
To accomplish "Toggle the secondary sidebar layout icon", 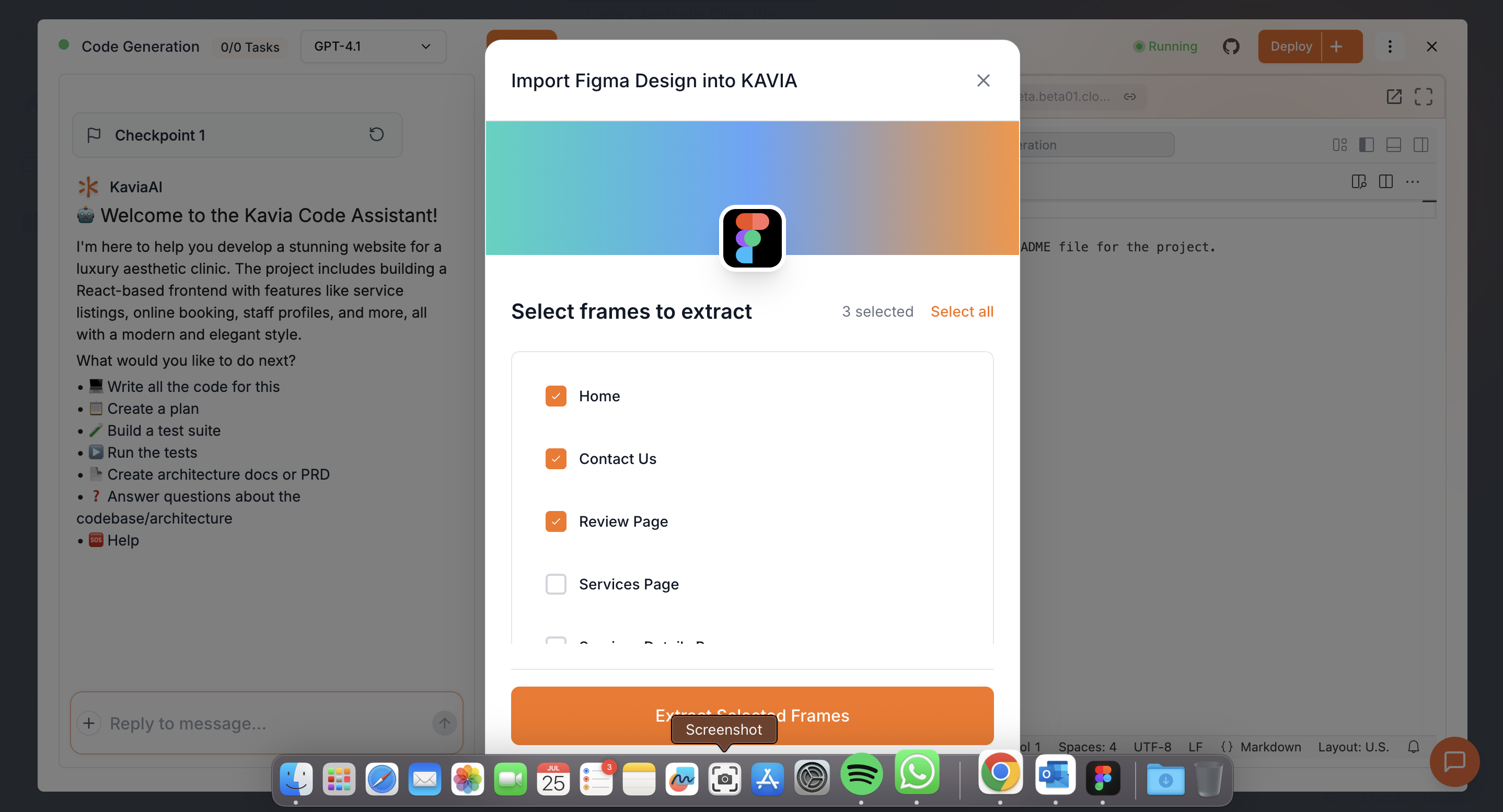I will 1421,145.
